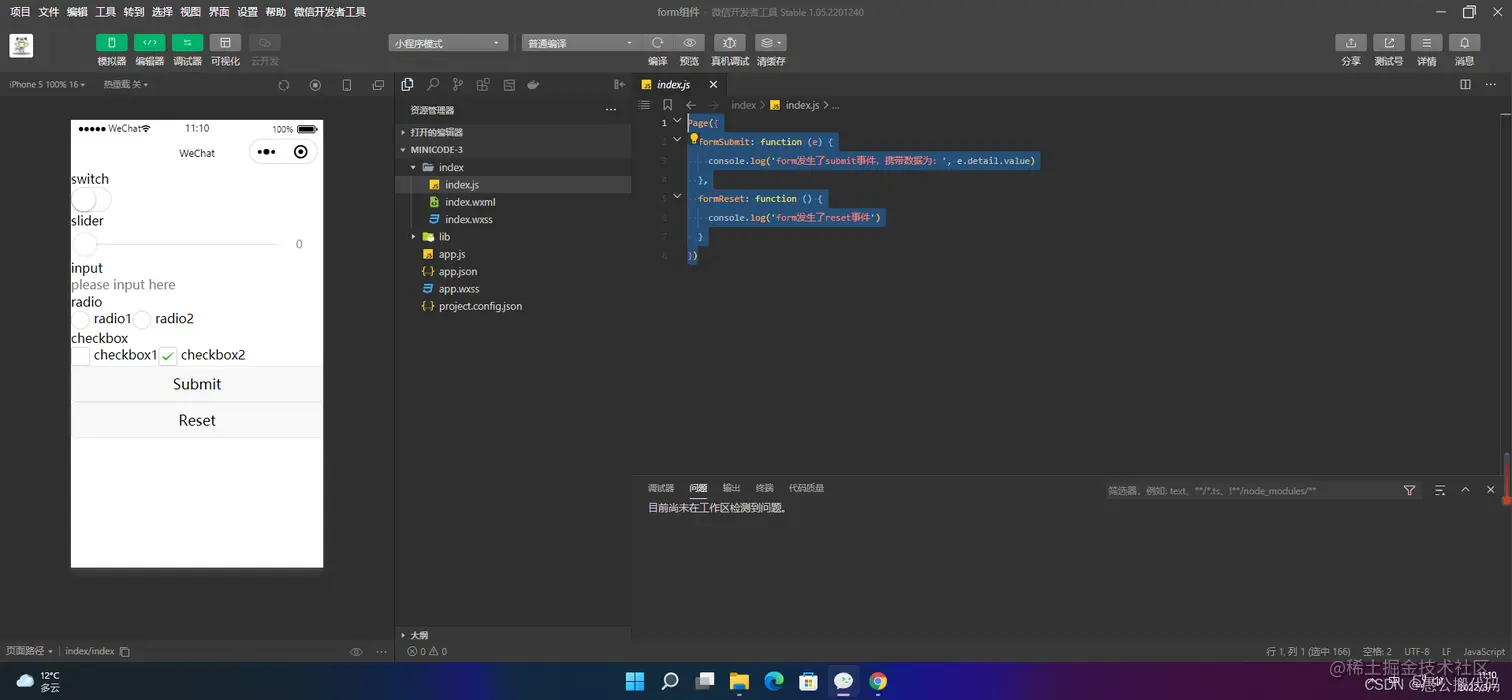Open the 可视化 visual editor
This screenshot has height=700, width=1512.
[x=225, y=43]
